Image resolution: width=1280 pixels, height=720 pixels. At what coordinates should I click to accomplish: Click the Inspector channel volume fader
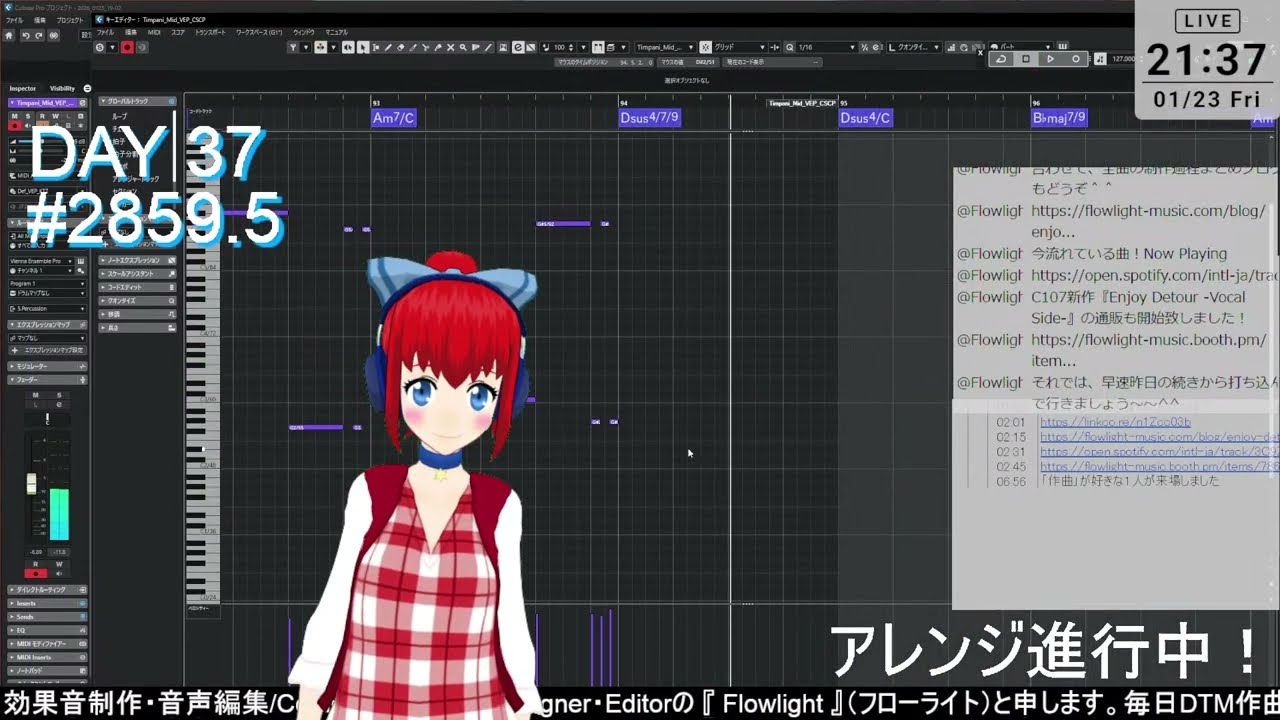coord(31,484)
